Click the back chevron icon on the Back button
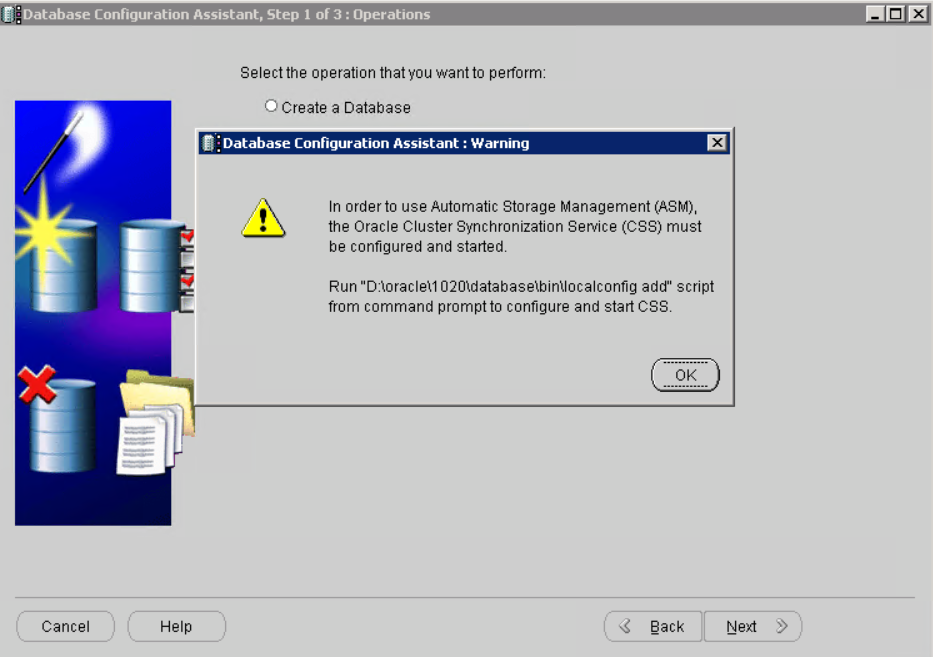Image resolution: width=935 pixels, height=657 pixels. pyautogui.click(x=627, y=626)
